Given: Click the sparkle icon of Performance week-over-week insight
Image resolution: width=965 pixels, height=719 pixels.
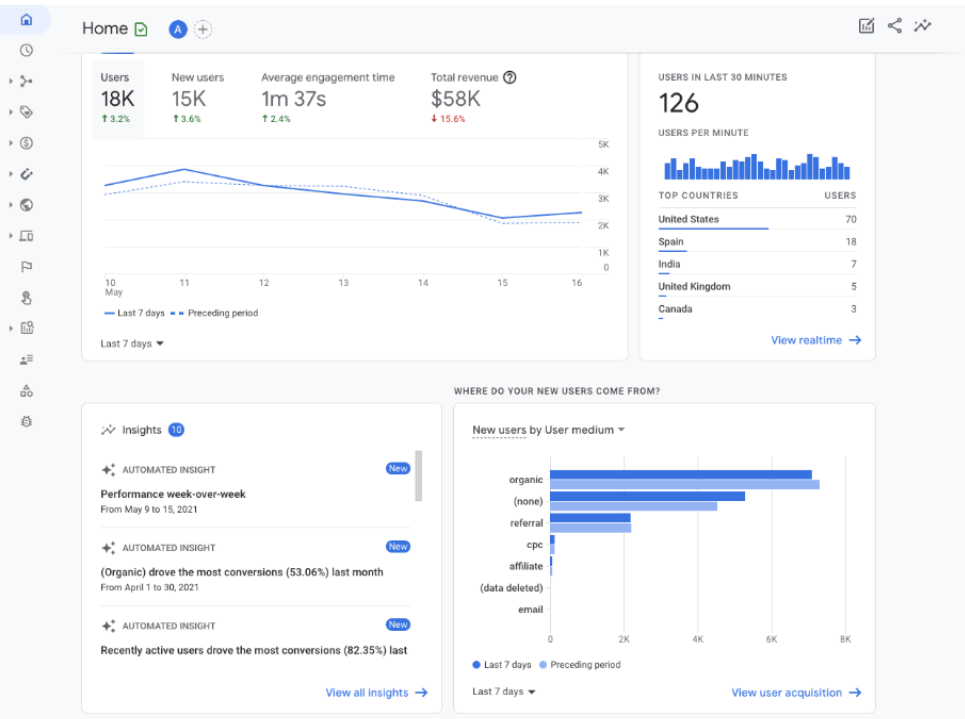Looking at the screenshot, I should [108, 470].
